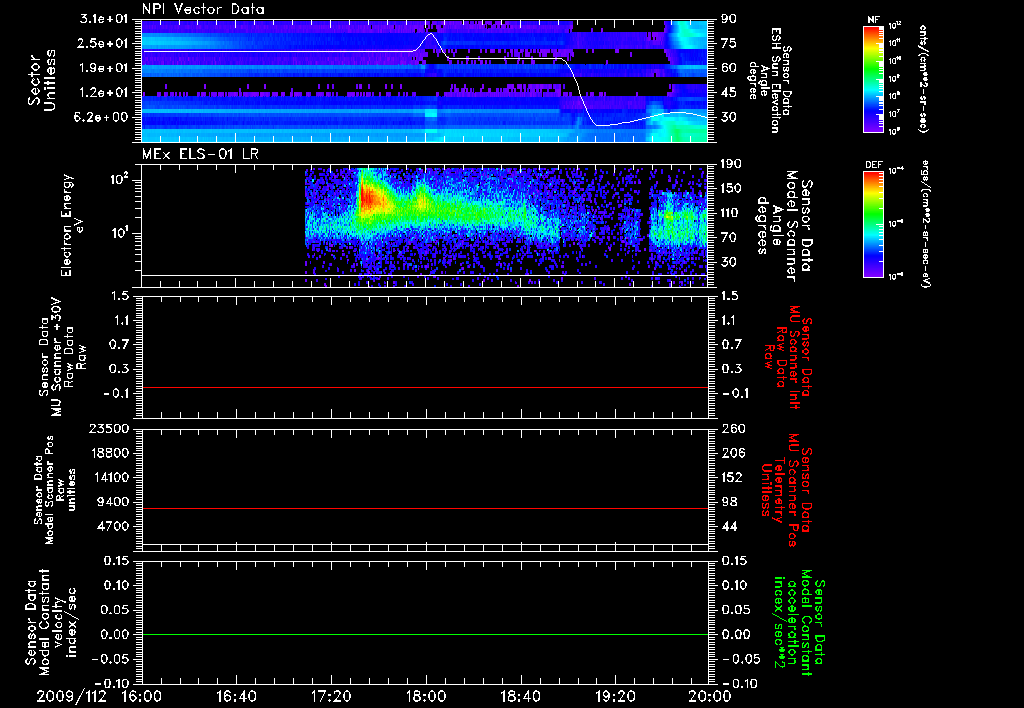The width and height of the screenshot is (1024, 708).
Task: Click the 'Electron Energy eV' axis title
Action: pyautogui.click(x=73, y=225)
